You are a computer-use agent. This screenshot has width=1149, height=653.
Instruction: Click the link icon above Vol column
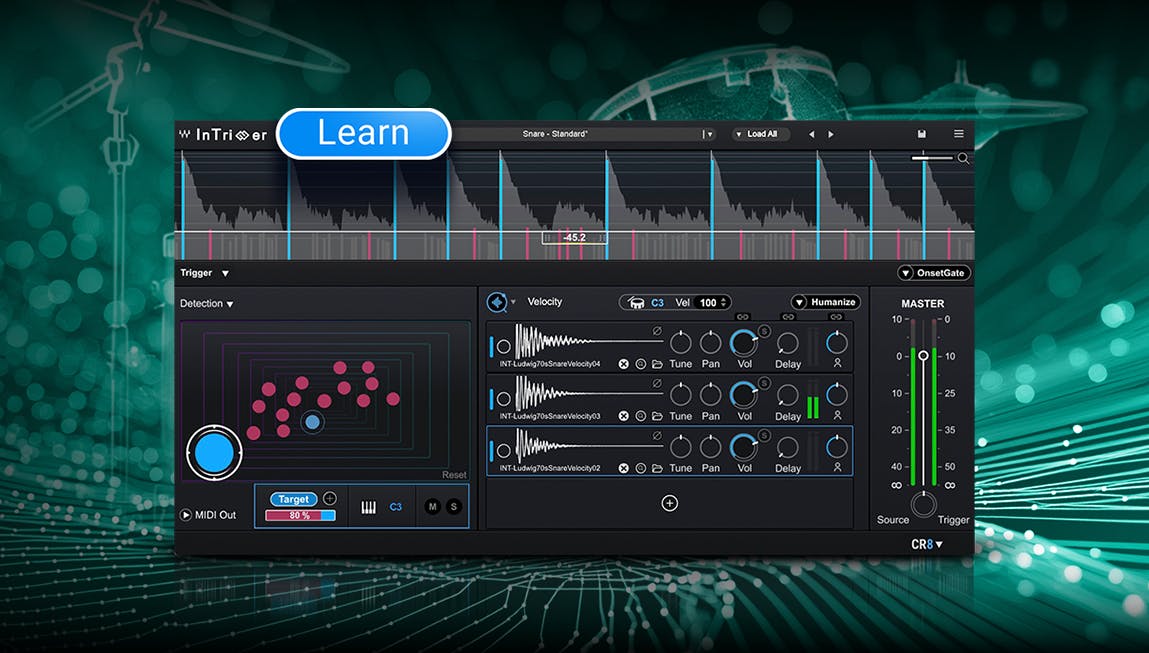[x=742, y=317]
